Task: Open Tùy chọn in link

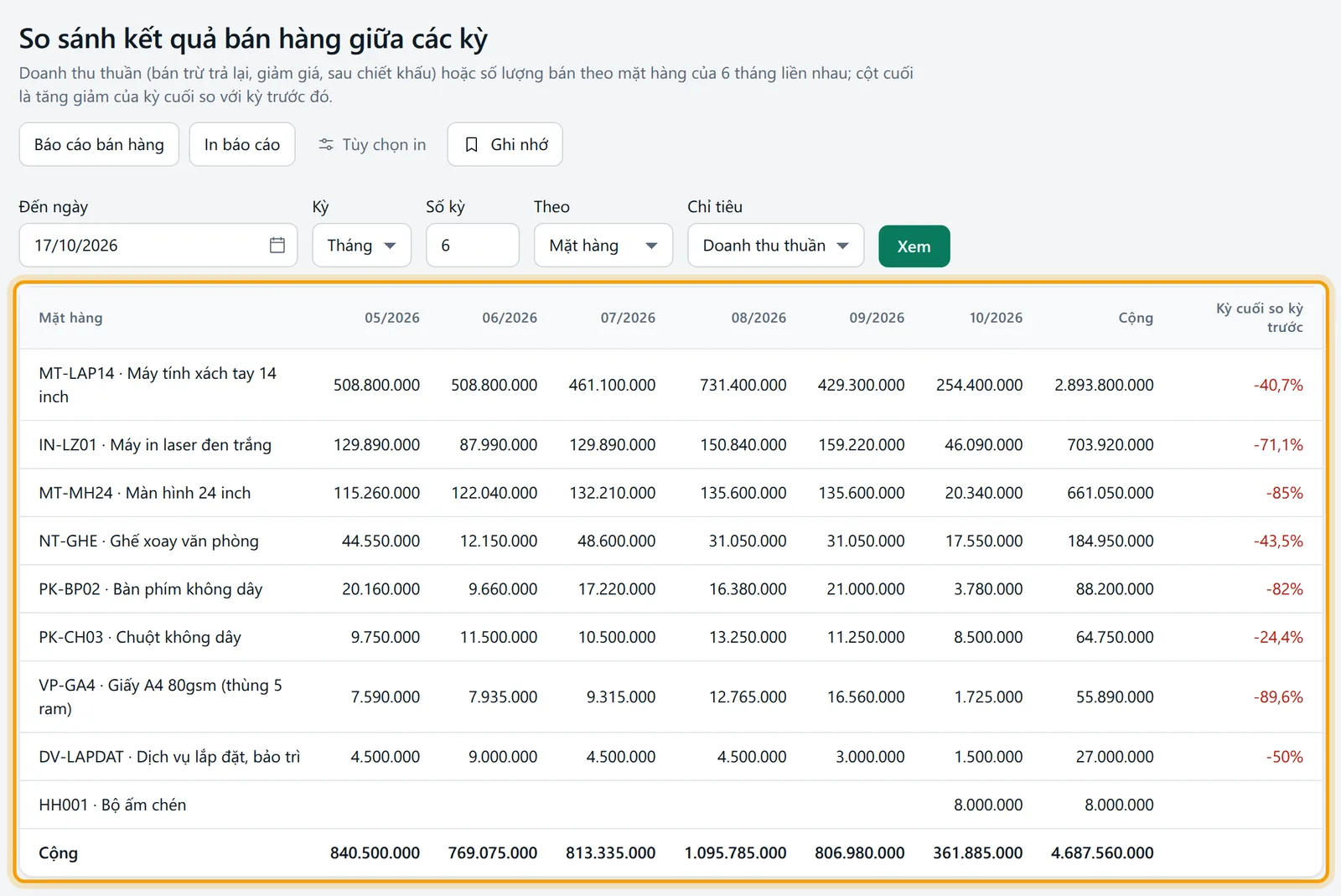Action: pos(372,145)
